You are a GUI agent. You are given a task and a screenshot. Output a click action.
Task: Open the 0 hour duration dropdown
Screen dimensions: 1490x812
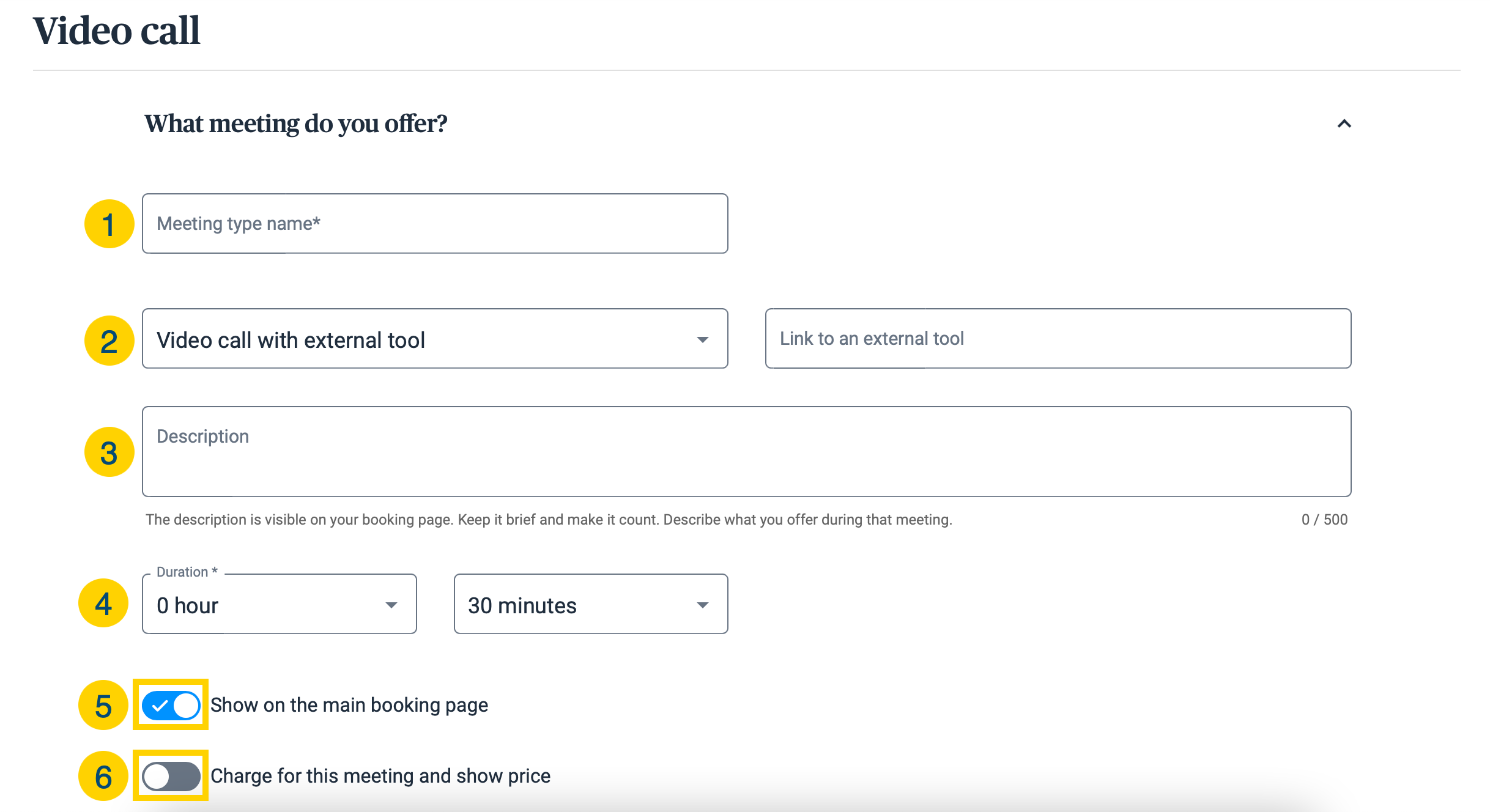pos(280,604)
